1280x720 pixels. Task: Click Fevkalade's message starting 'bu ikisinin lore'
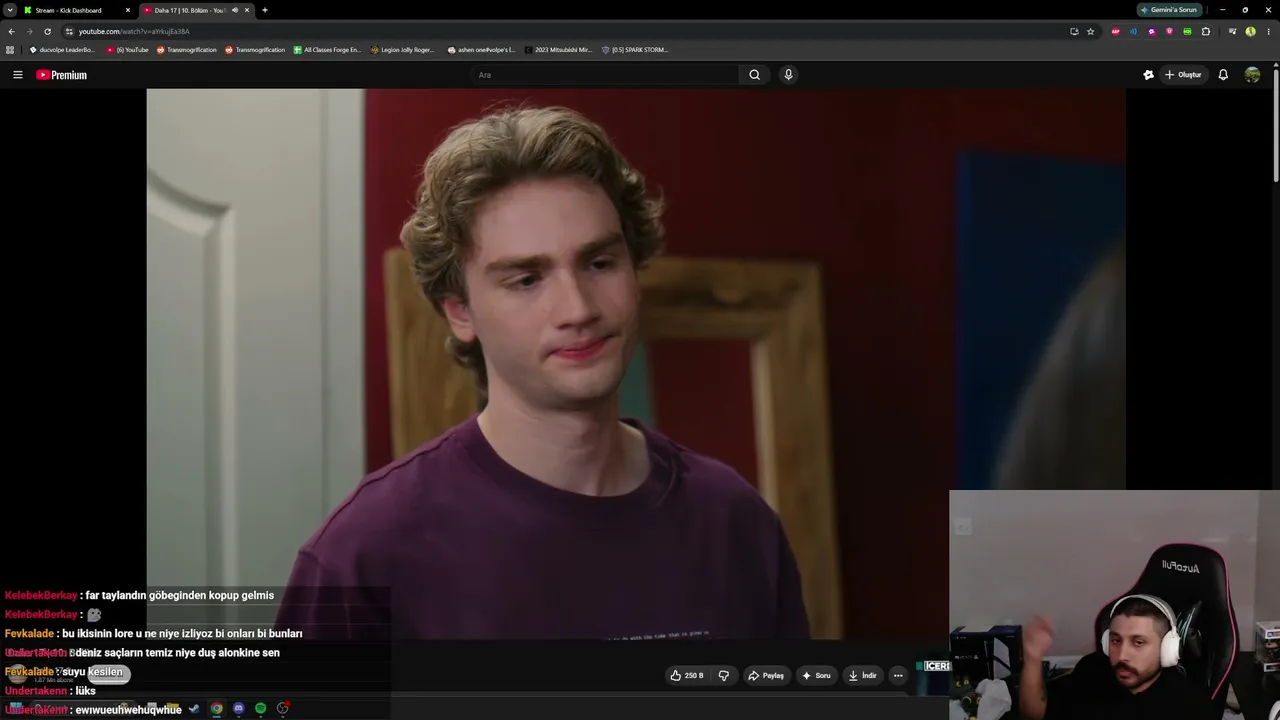click(182, 634)
